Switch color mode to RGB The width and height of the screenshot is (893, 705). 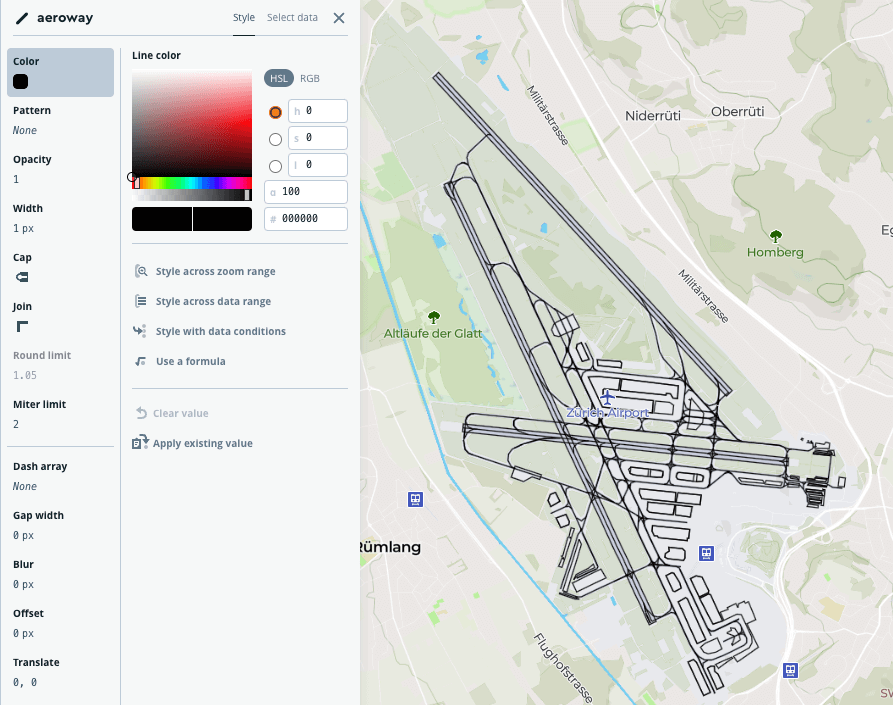point(310,78)
